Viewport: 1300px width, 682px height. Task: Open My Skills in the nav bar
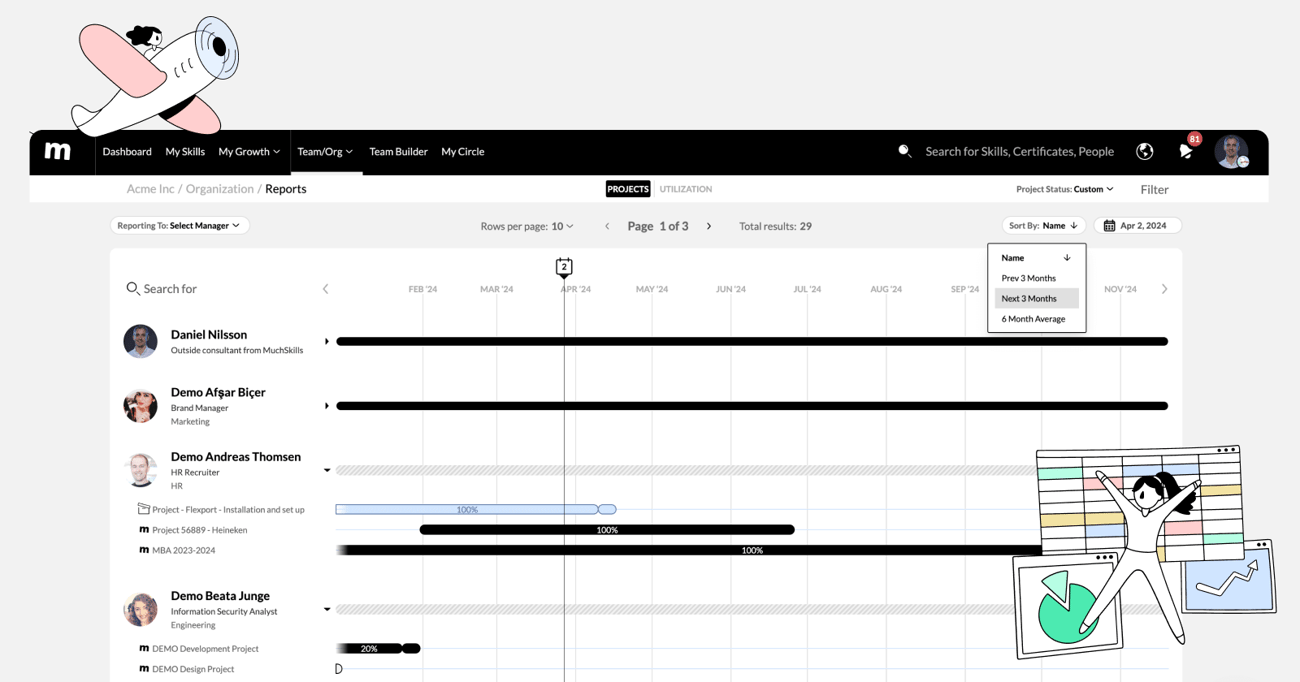(185, 152)
